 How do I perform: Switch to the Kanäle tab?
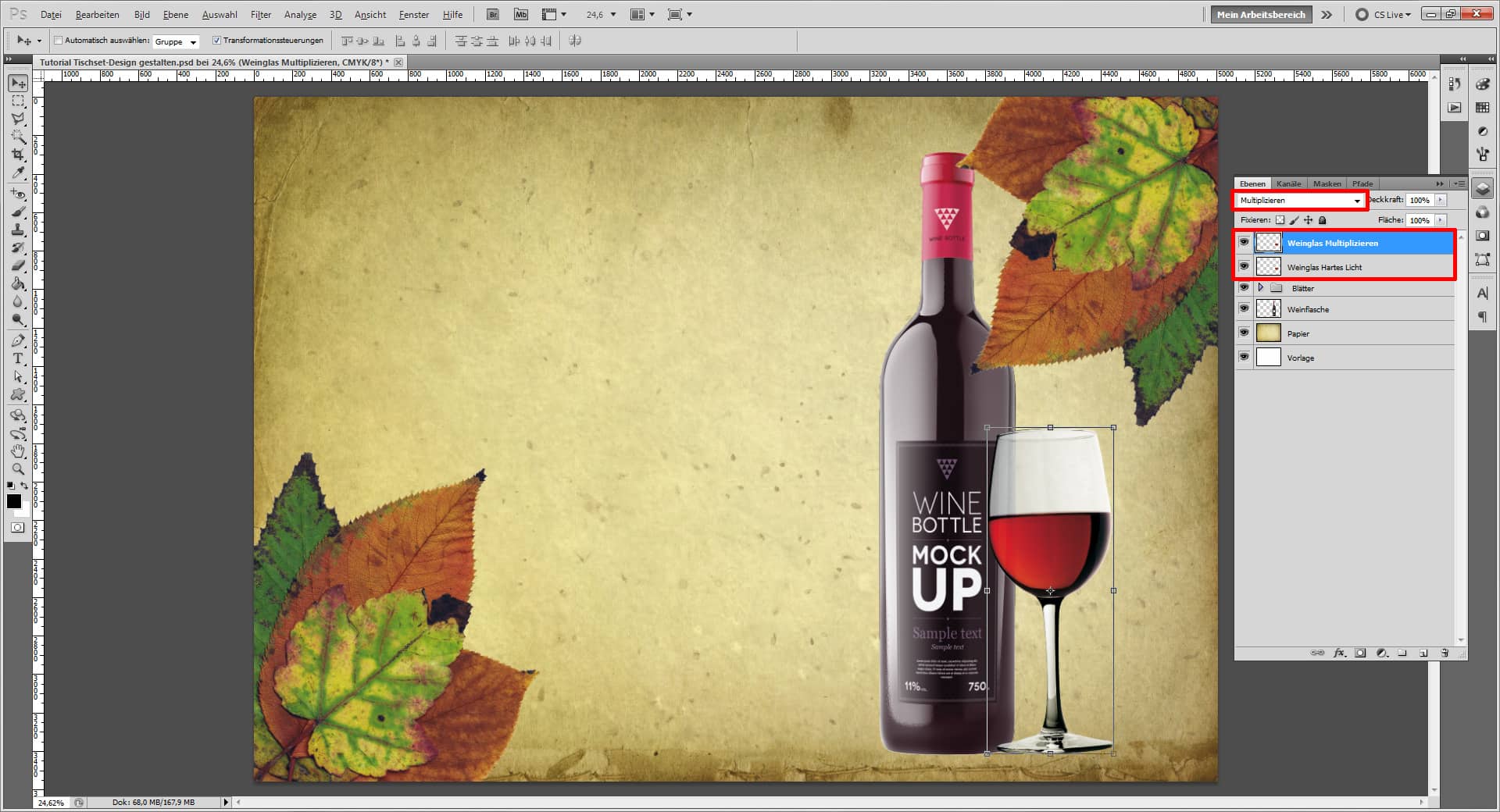[1289, 183]
